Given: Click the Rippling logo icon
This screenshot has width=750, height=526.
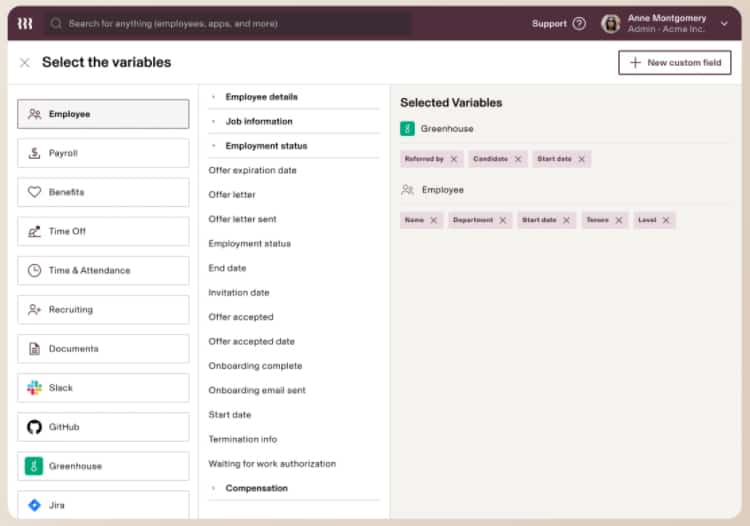Looking at the screenshot, I should point(25,23).
